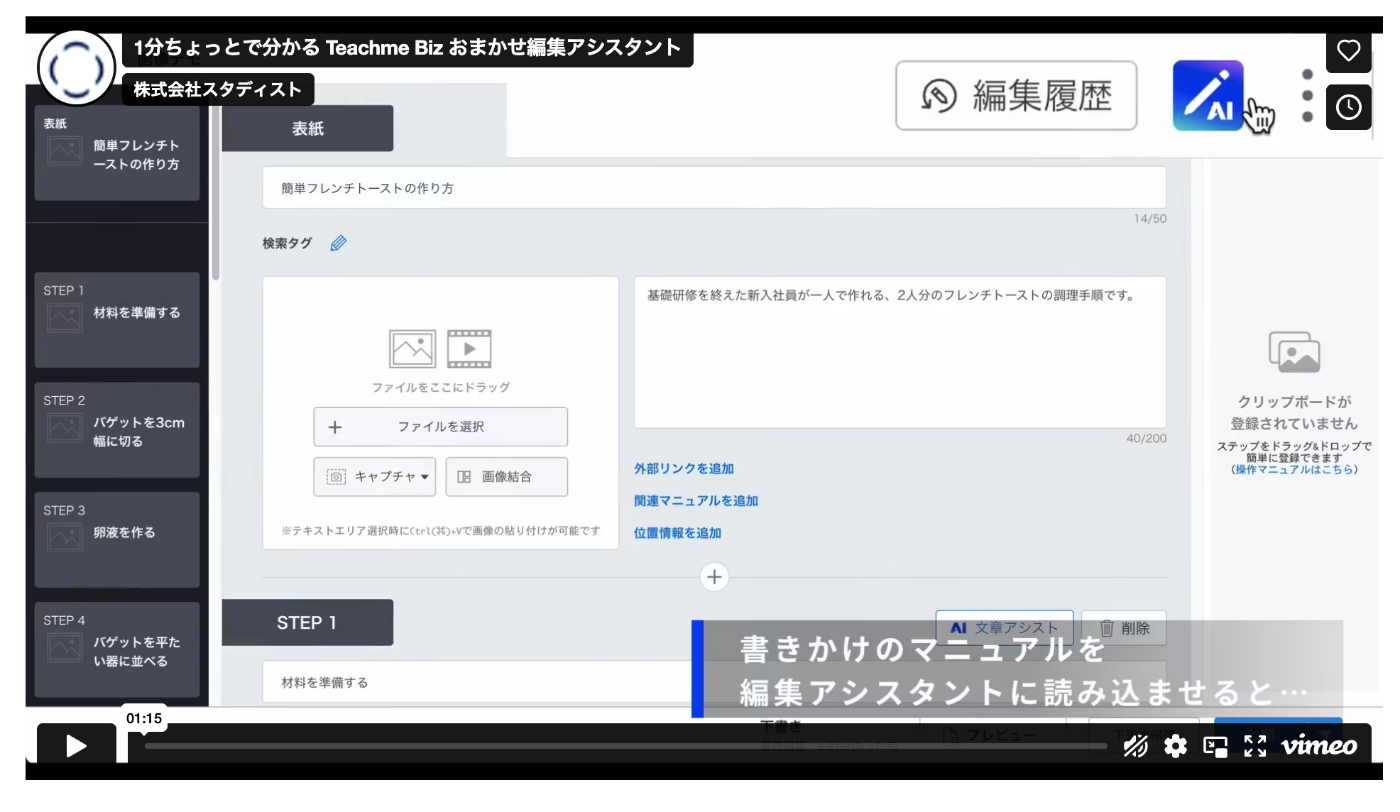Select STEP 2 バゲットを3cm幅に切る sidebar card
This screenshot has height=812, width=1400.
point(117,429)
